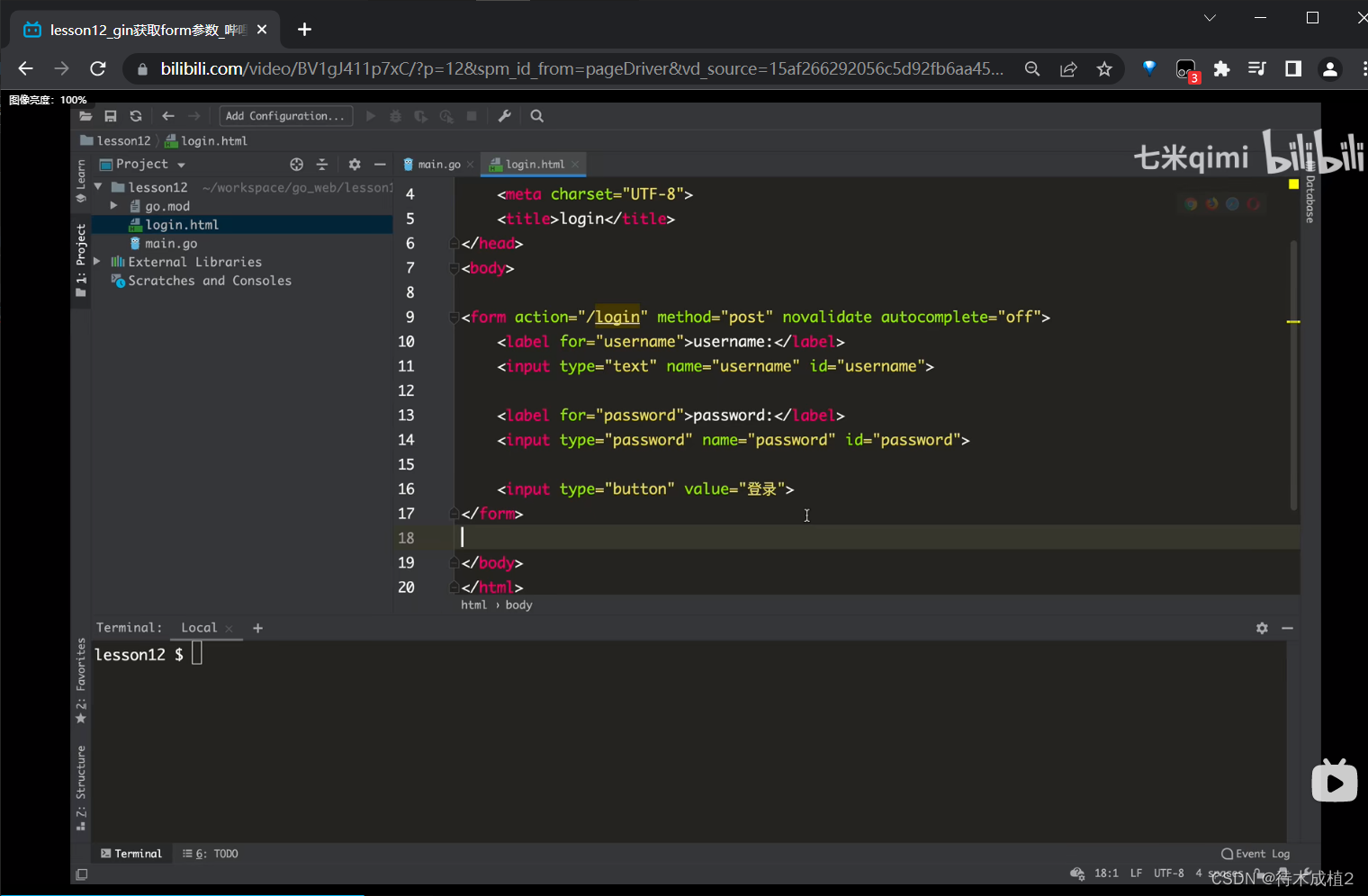Open Project panel gear settings
The image size is (1368, 896).
[x=355, y=165]
